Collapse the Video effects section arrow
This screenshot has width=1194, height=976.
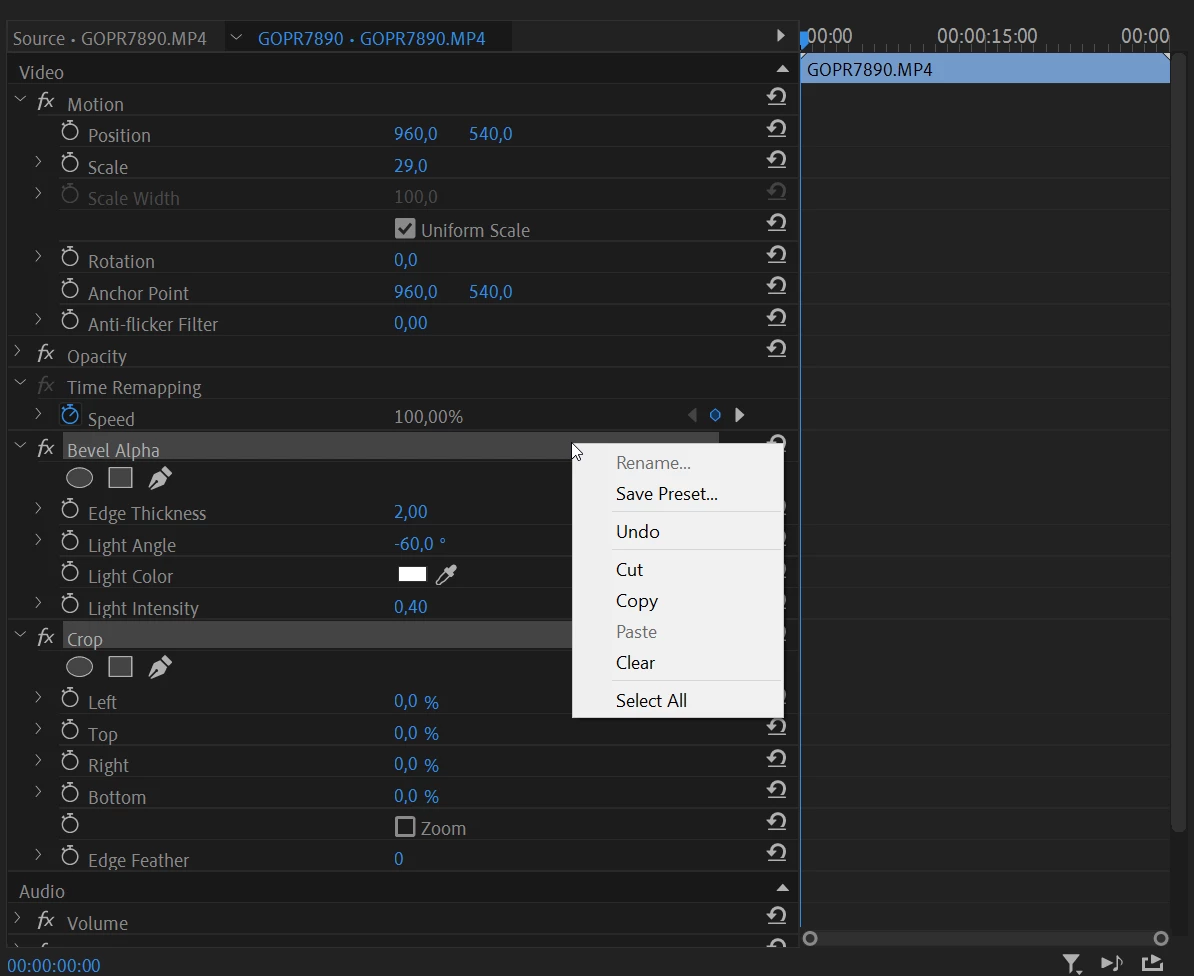click(x=782, y=69)
